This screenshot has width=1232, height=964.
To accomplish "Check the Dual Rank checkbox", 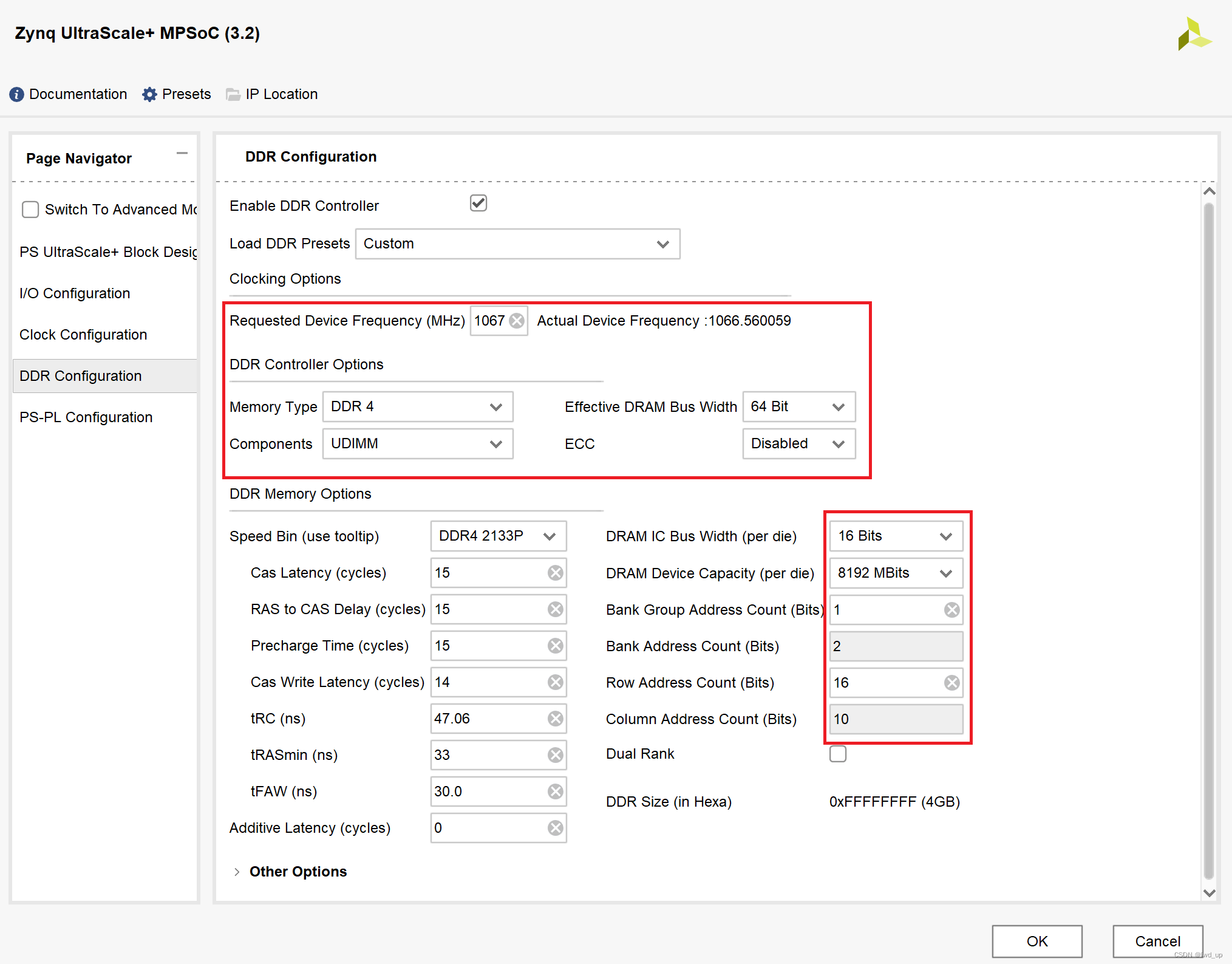I will coord(838,754).
